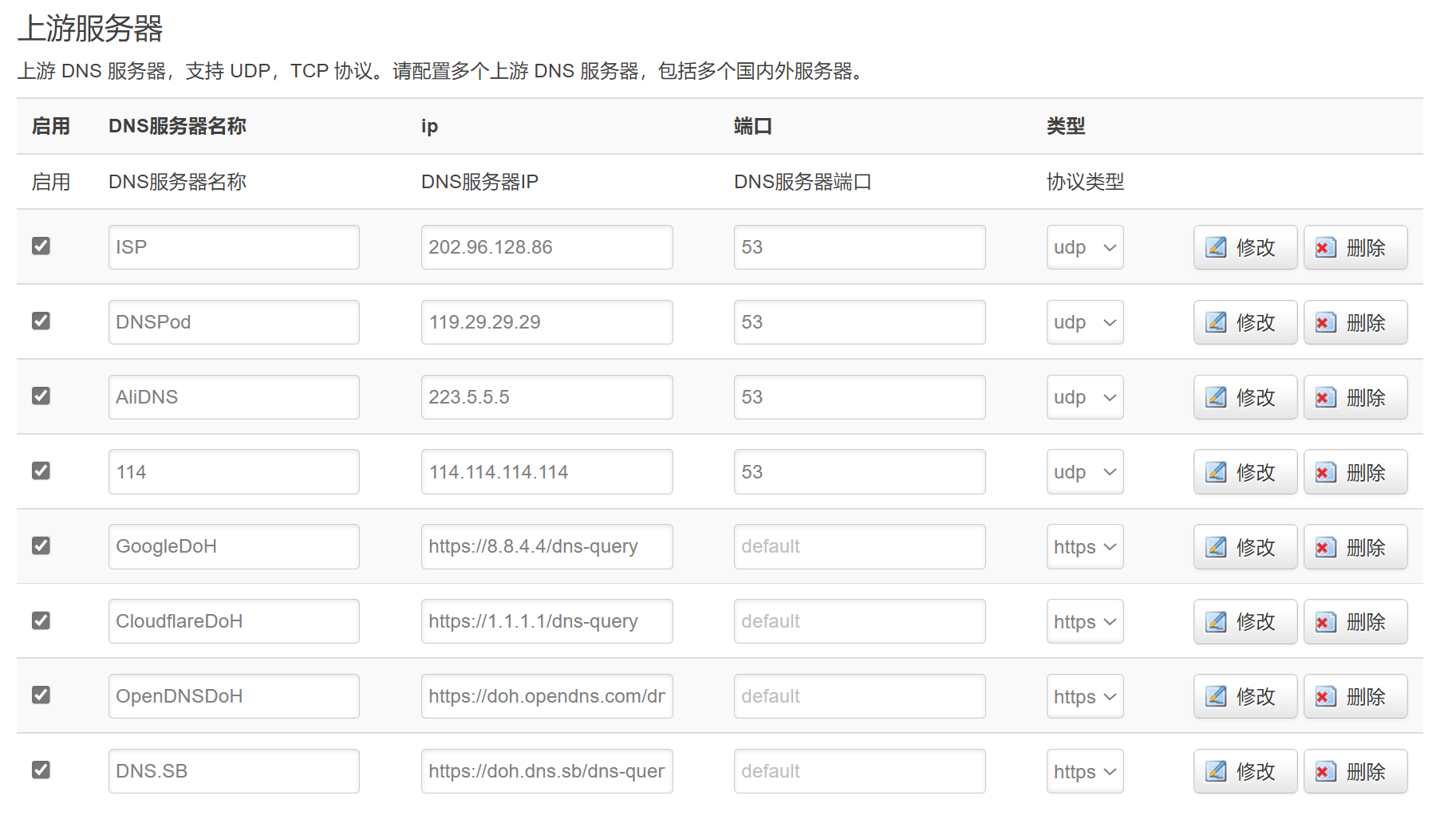
Task: Open the udp protocol dropdown for DNSPod
Action: coord(1084,322)
